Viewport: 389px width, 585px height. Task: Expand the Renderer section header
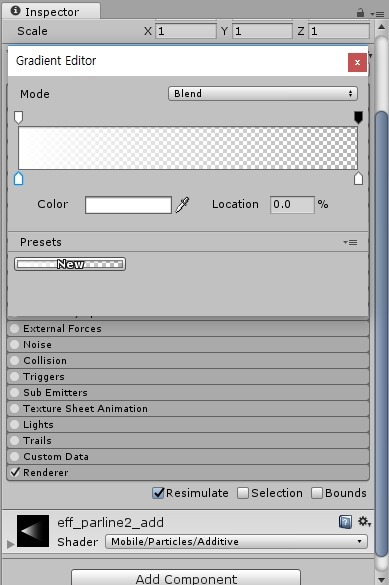click(x=188, y=473)
